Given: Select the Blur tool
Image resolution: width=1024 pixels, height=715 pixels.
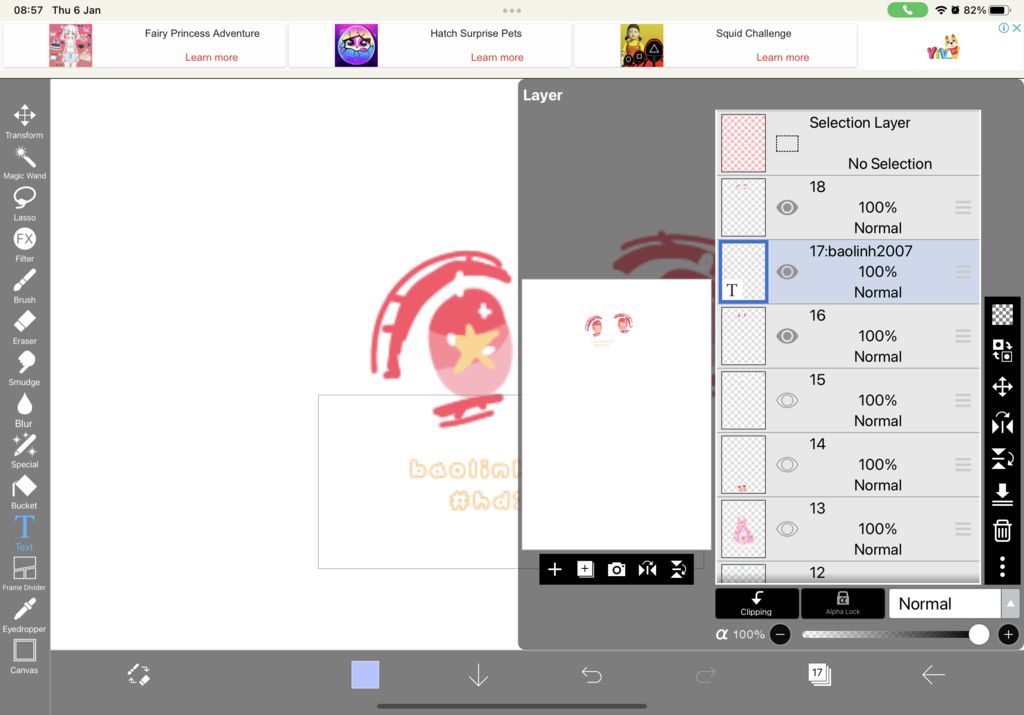Looking at the screenshot, I should coord(24,409).
